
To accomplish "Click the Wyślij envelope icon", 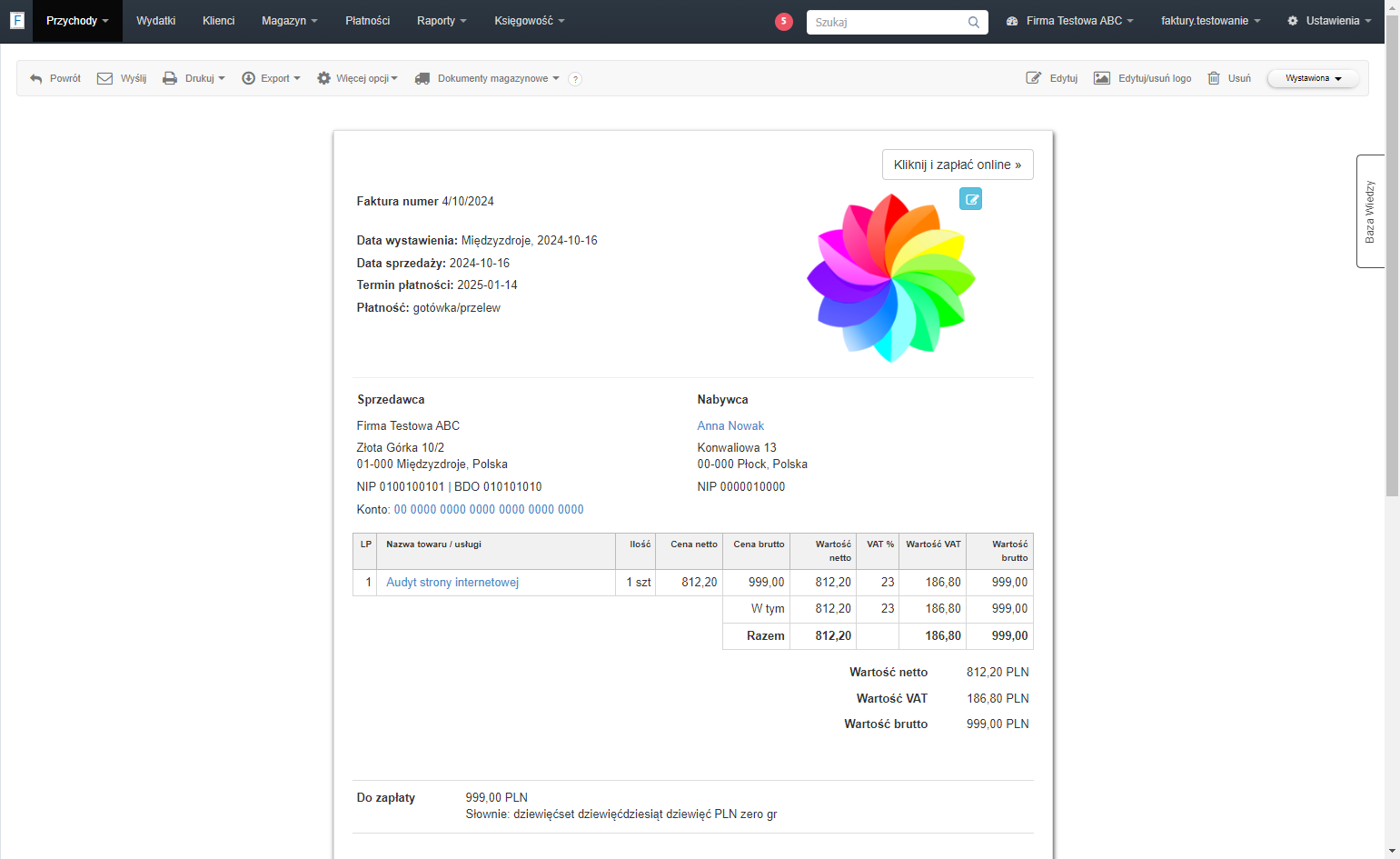I will (x=105, y=78).
